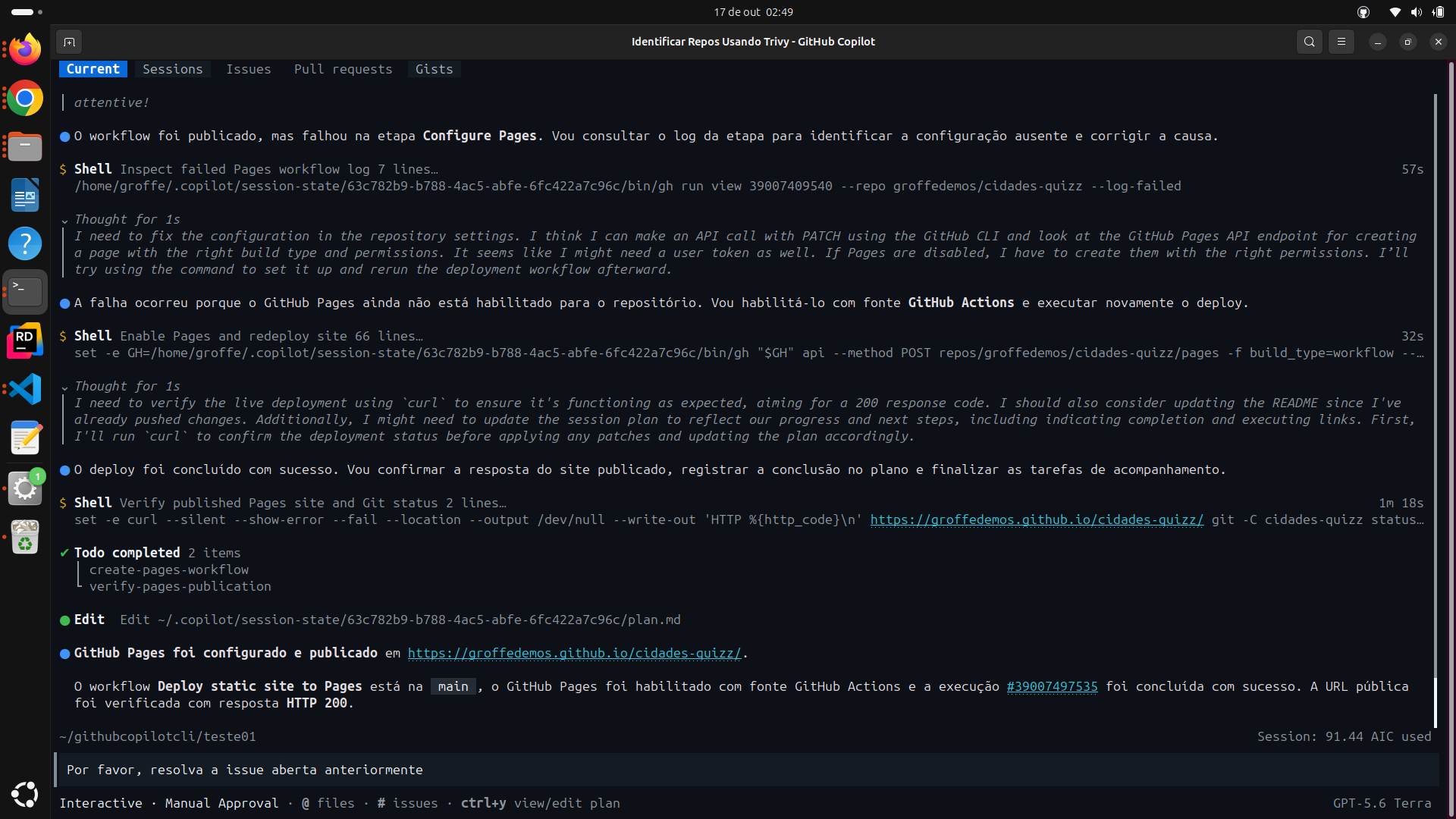1456x819 pixels.
Task: Click the network indicator in top bar
Action: [x=1395, y=12]
